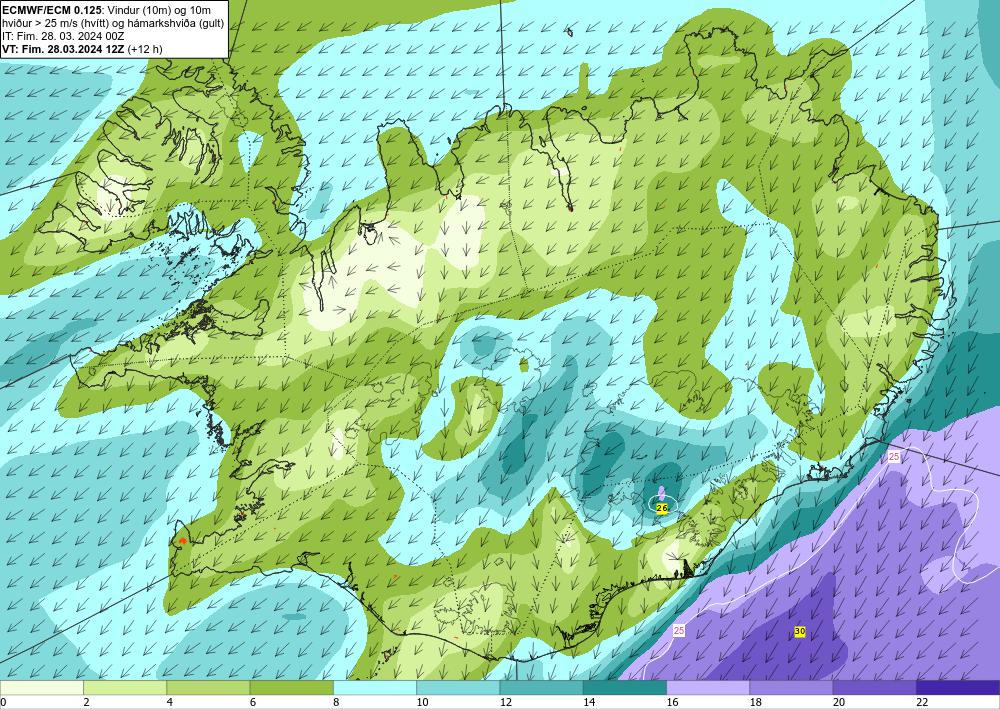Pick the violet 20–22 legend swatch
The image size is (1000, 709).
point(874,687)
